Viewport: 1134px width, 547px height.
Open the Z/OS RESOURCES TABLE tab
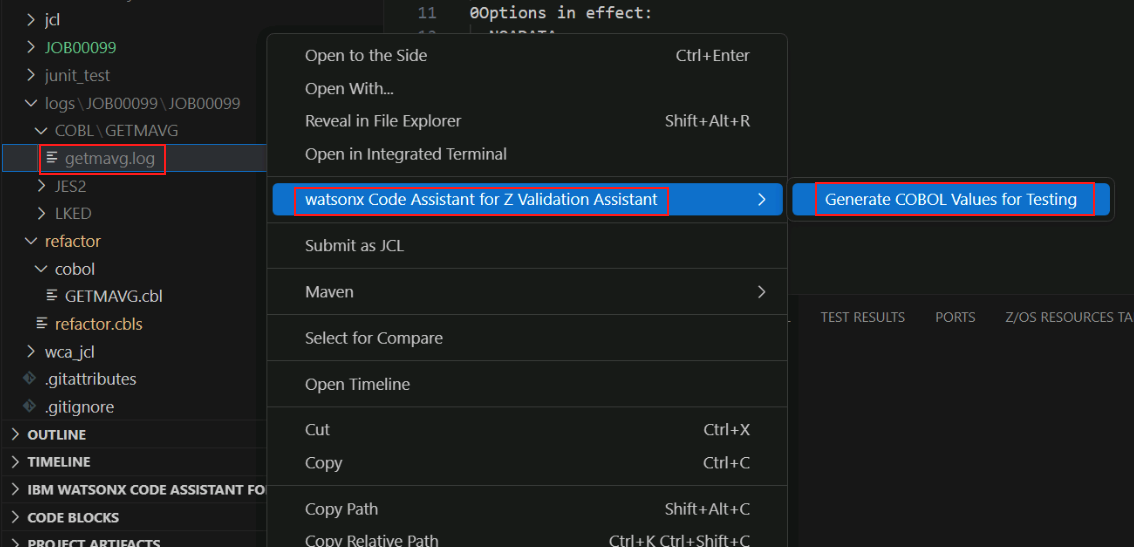1069,317
